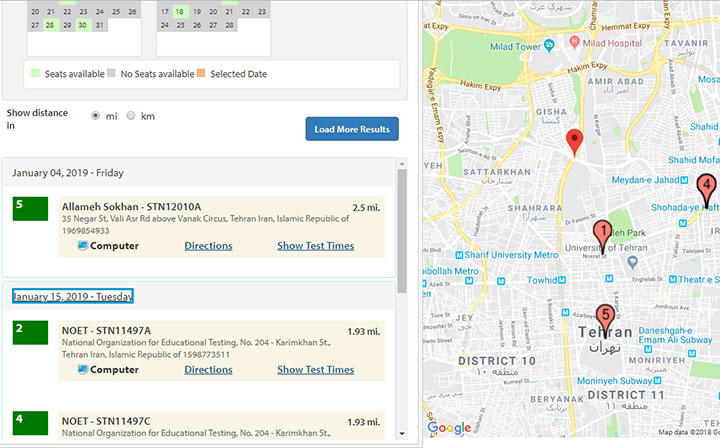Screen dimensions: 720x448
Task: Click date 31 in the calendar
Action: pyautogui.click(x=100, y=25)
